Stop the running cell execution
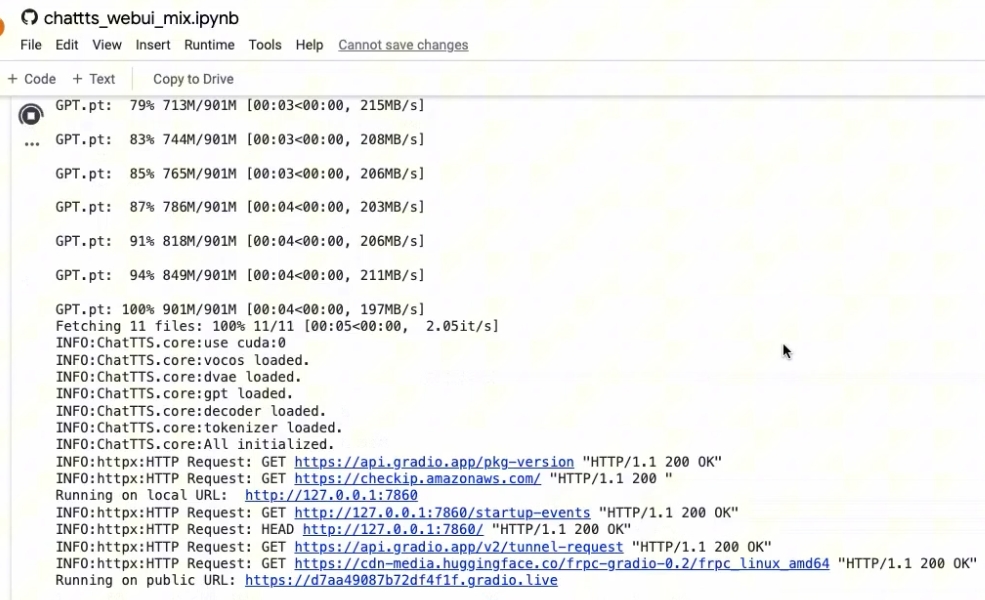 click(31, 115)
